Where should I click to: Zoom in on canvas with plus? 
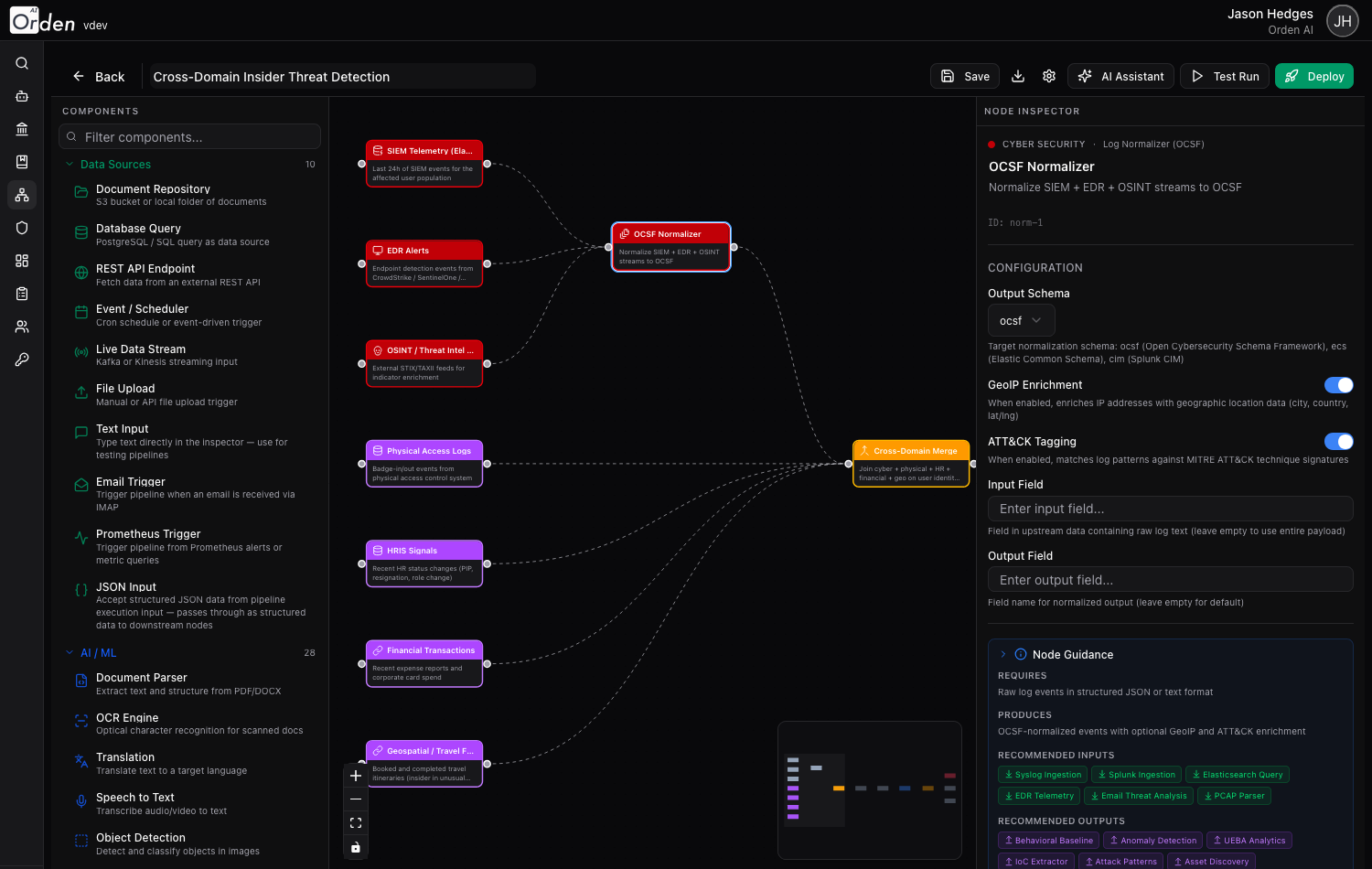tap(356, 776)
